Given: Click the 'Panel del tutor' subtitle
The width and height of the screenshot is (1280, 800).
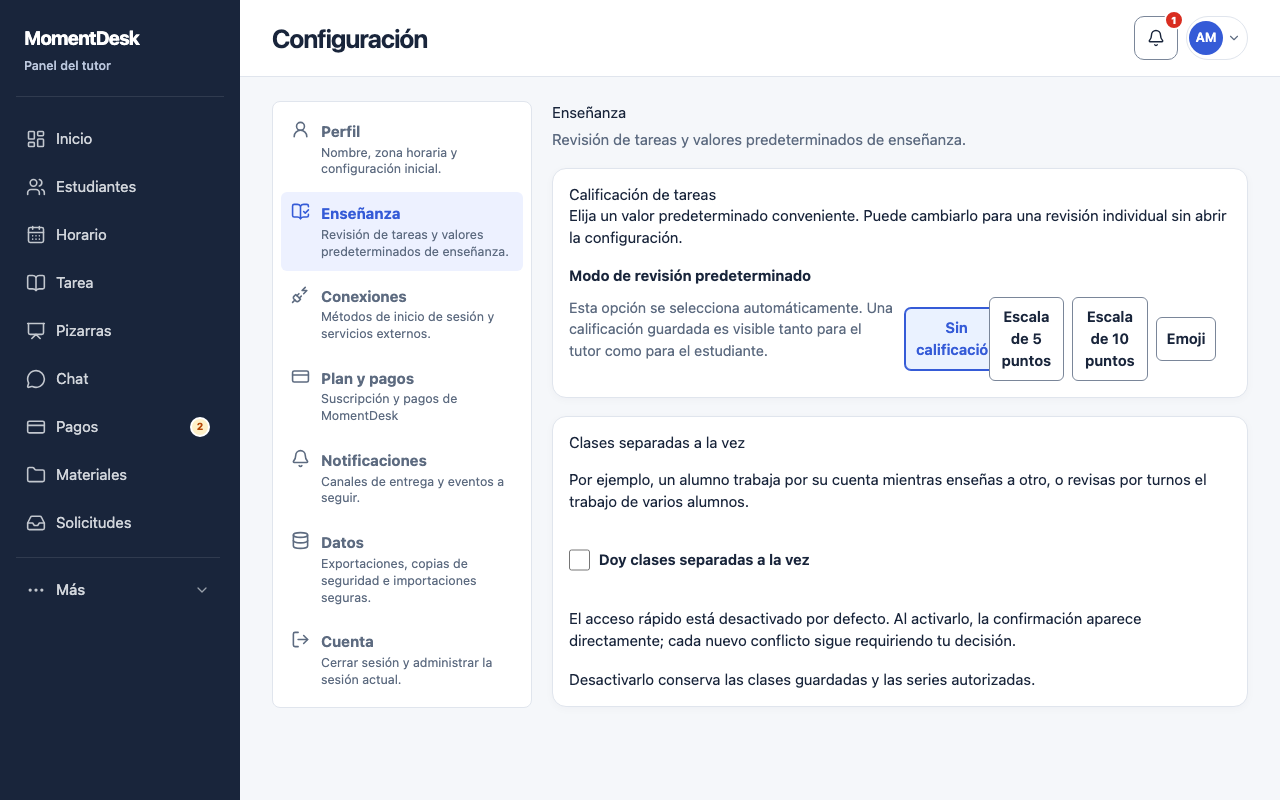Looking at the screenshot, I should [67, 66].
